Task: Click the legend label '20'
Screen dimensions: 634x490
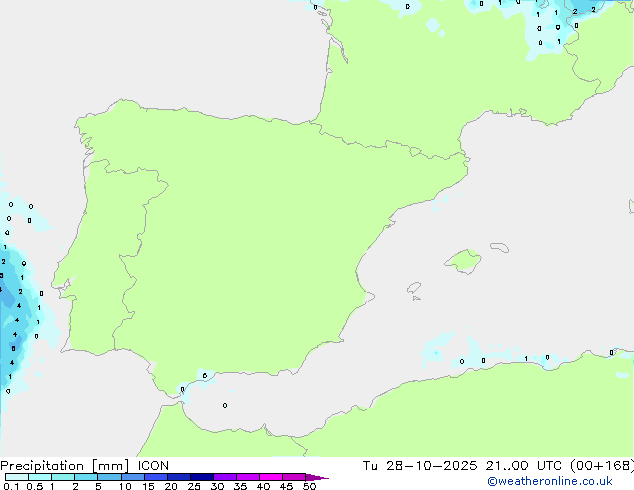Action: pos(171,486)
